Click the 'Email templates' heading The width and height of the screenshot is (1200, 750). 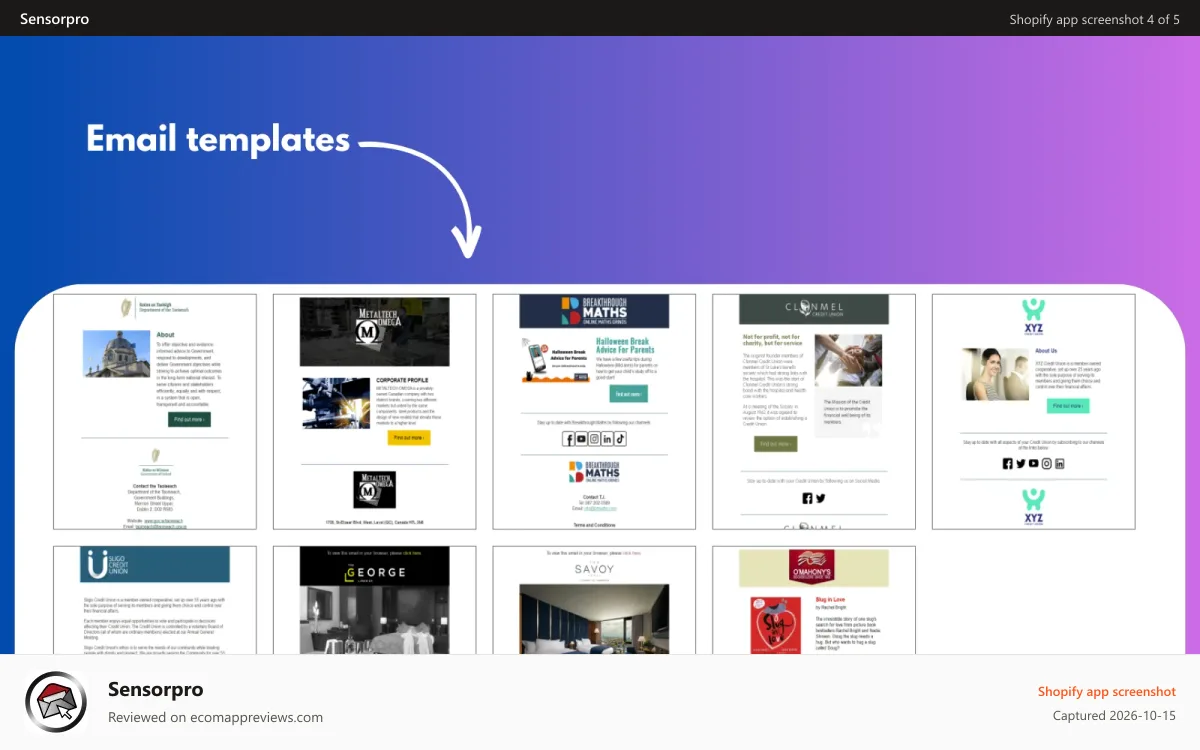[x=218, y=139]
